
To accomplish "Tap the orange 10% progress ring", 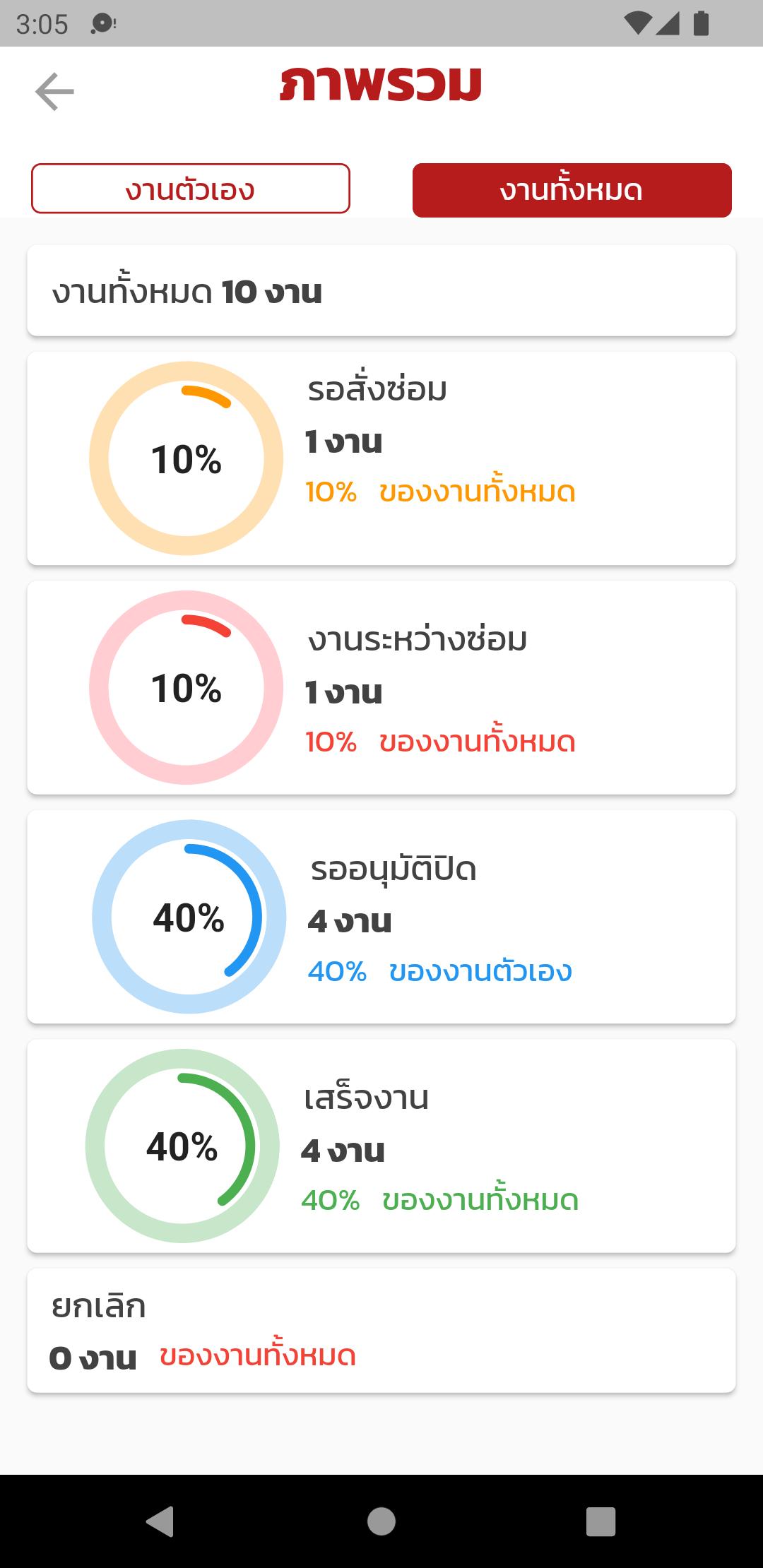I will [x=187, y=458].
